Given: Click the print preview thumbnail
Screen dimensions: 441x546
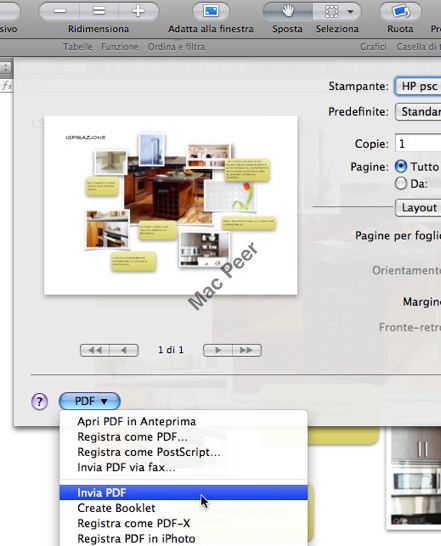Looking at the screenshot, I should (x=171, y=205).
